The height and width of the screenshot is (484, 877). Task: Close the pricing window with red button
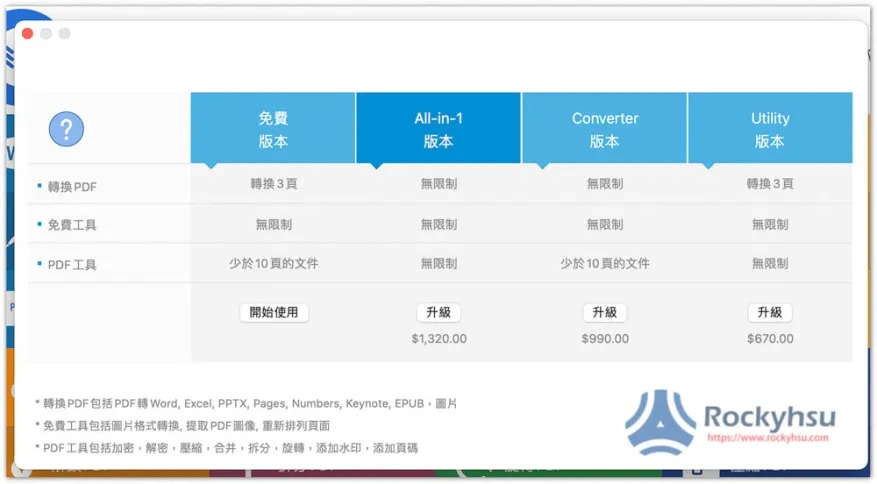click(x=28, y=34)
